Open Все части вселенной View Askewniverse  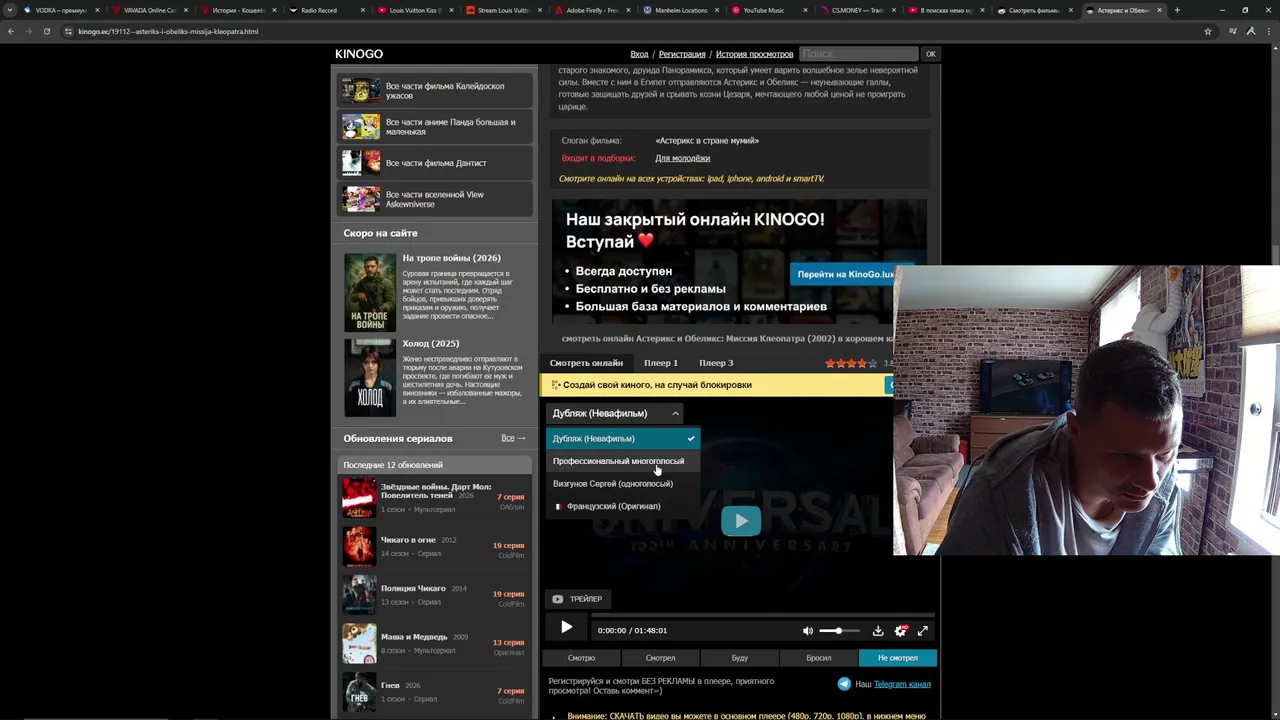(435, 199)
